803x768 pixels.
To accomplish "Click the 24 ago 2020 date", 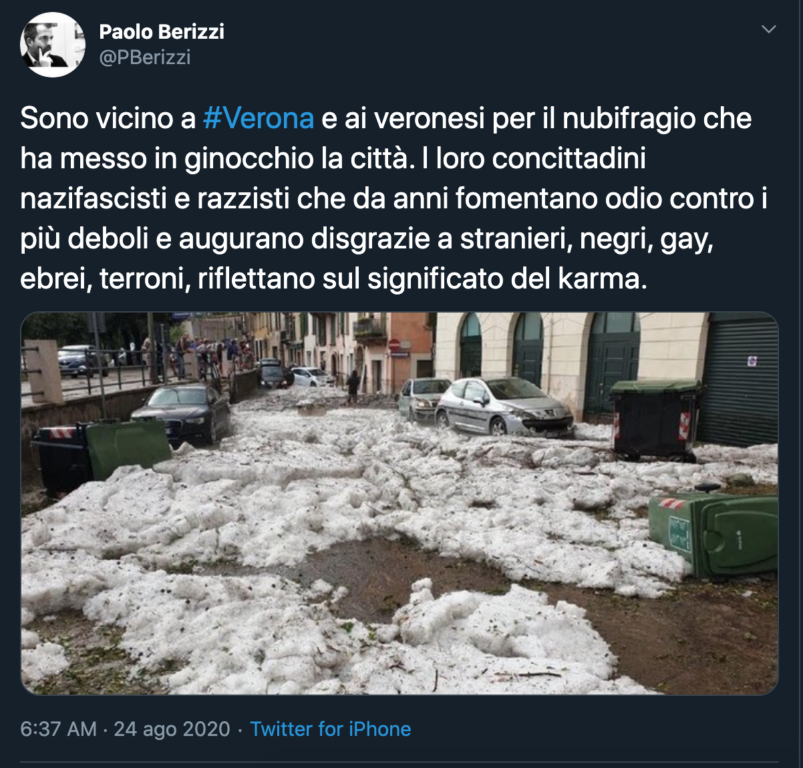I will point(172,729).
